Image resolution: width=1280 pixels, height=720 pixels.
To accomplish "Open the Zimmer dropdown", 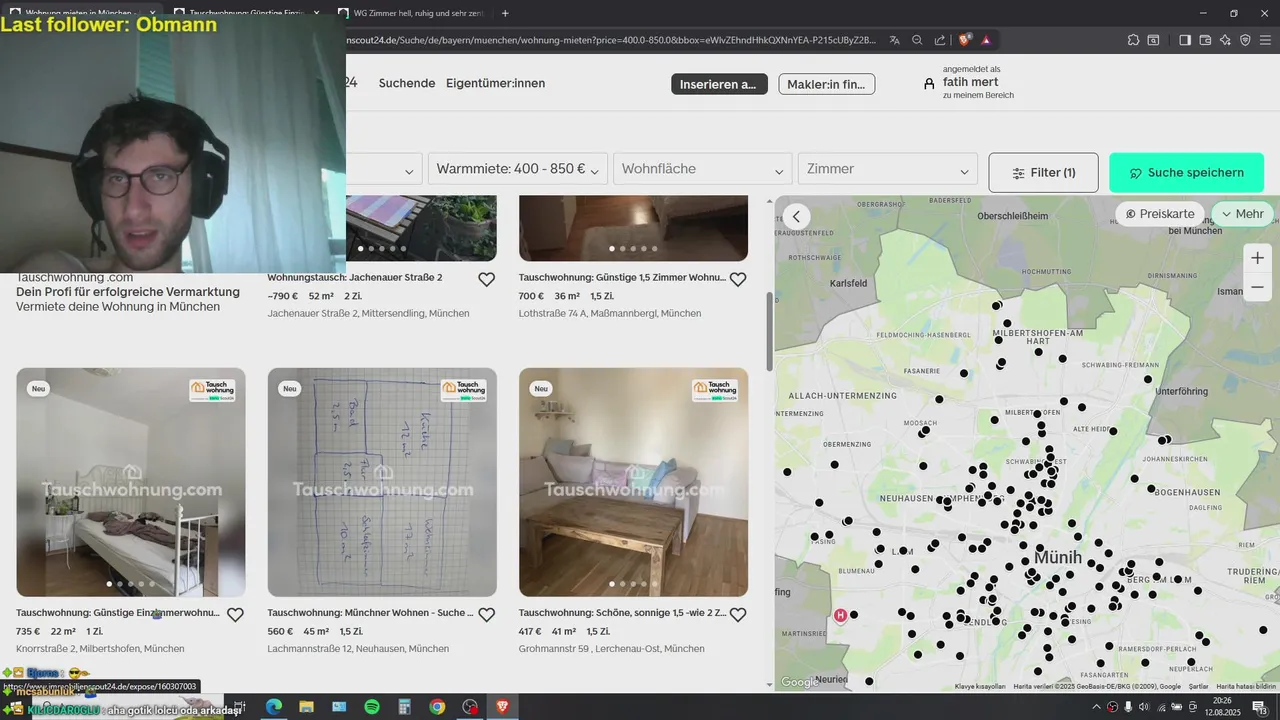I will (x=888, y=169).
